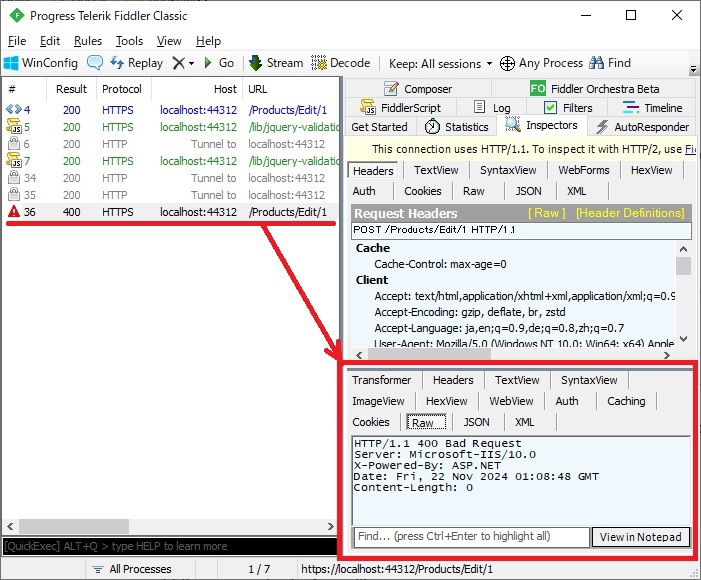Sort sessions by Host column header
Viewport: 701px width, 580px height.
coord(197,89)
